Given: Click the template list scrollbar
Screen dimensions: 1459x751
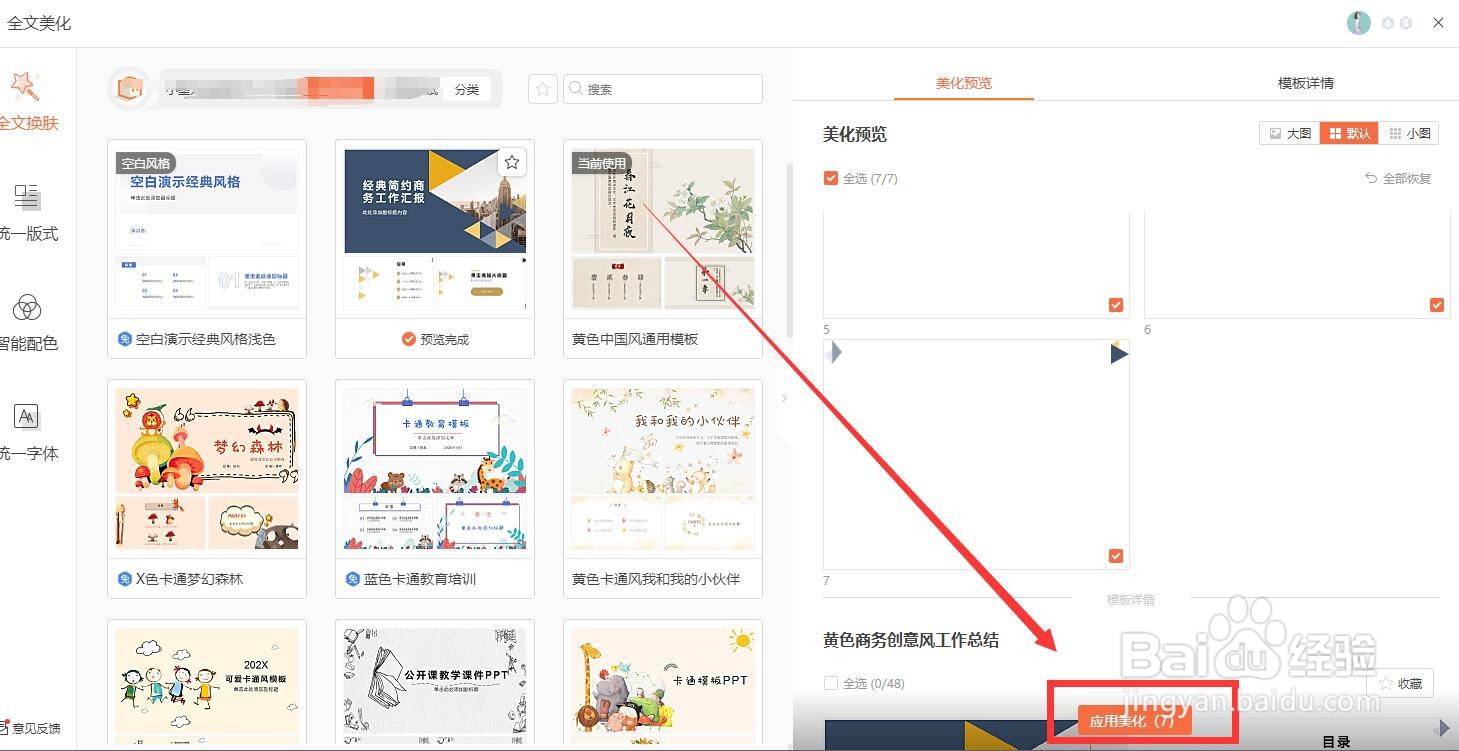Looking at the screenshot, I should [789, 250].
